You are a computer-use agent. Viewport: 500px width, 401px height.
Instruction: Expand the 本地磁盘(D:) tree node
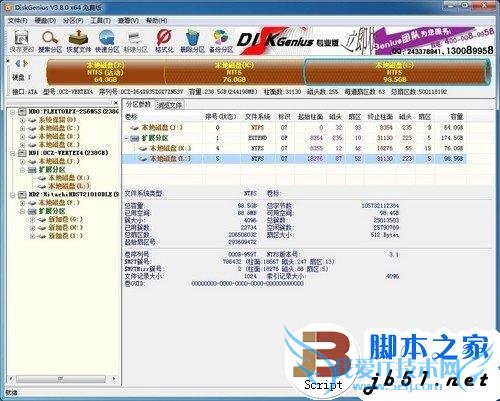click(x=22, y=137)
